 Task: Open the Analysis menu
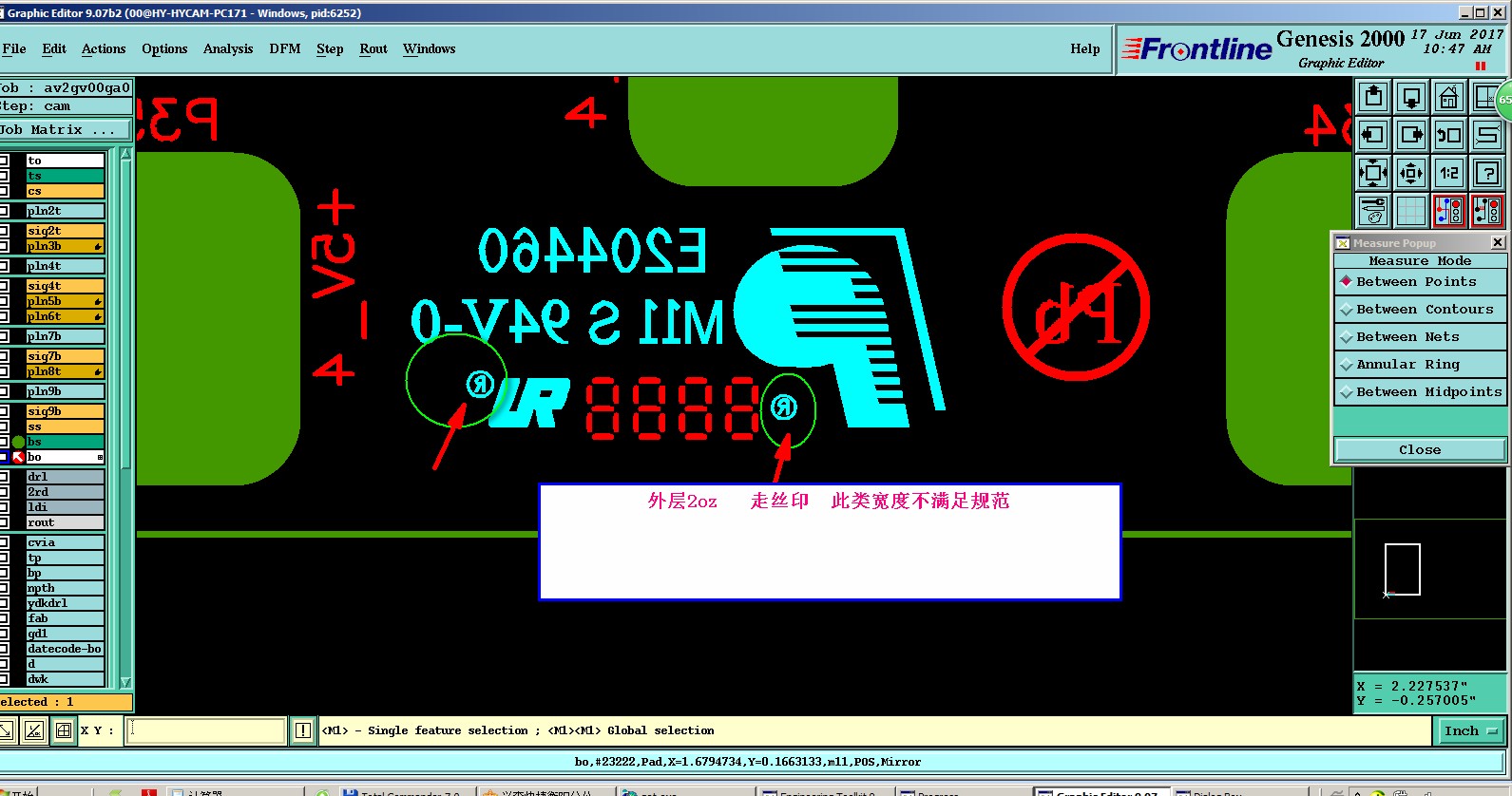tap(228, 49)
